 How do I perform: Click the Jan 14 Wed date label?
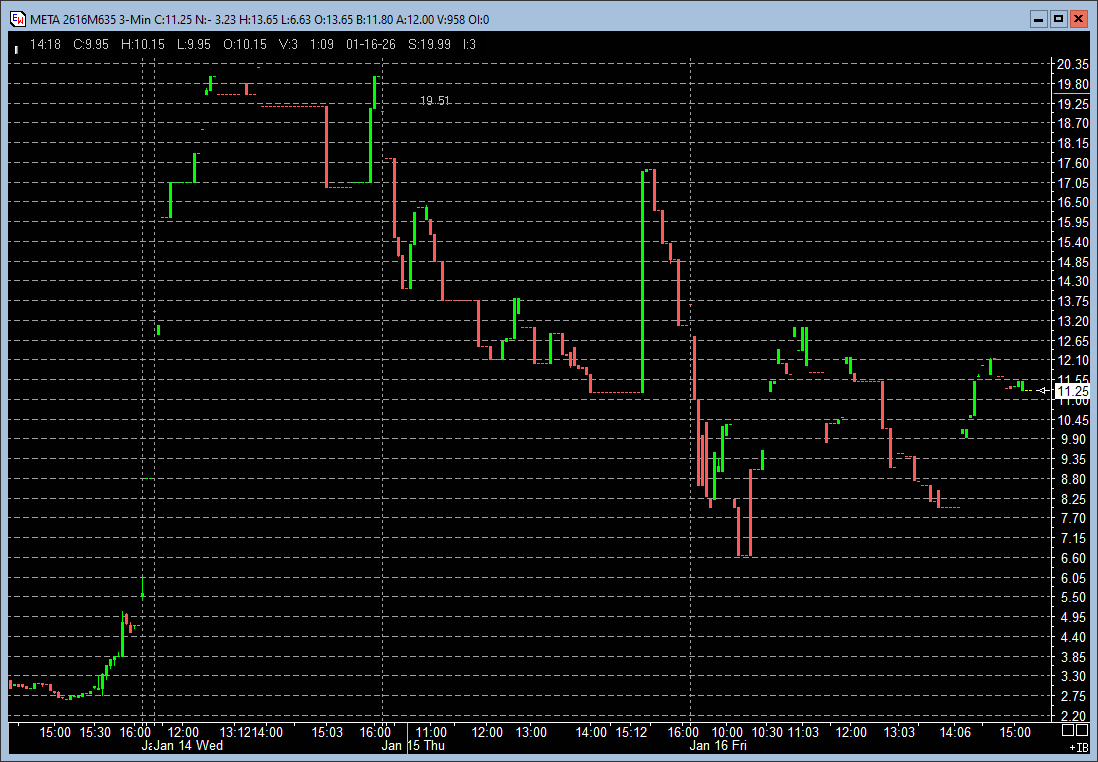click(x=188, y=746)
